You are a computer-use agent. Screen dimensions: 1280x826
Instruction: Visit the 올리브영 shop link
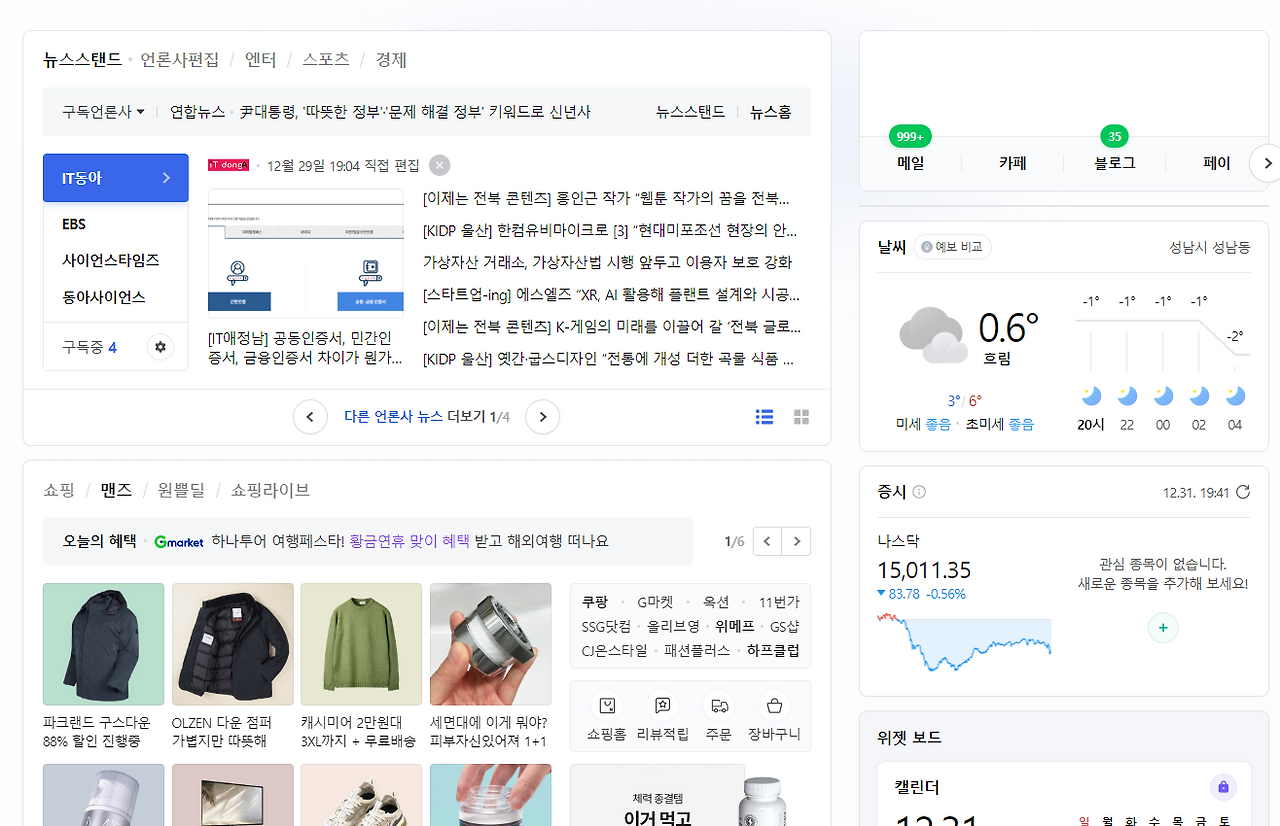[673, 627]
